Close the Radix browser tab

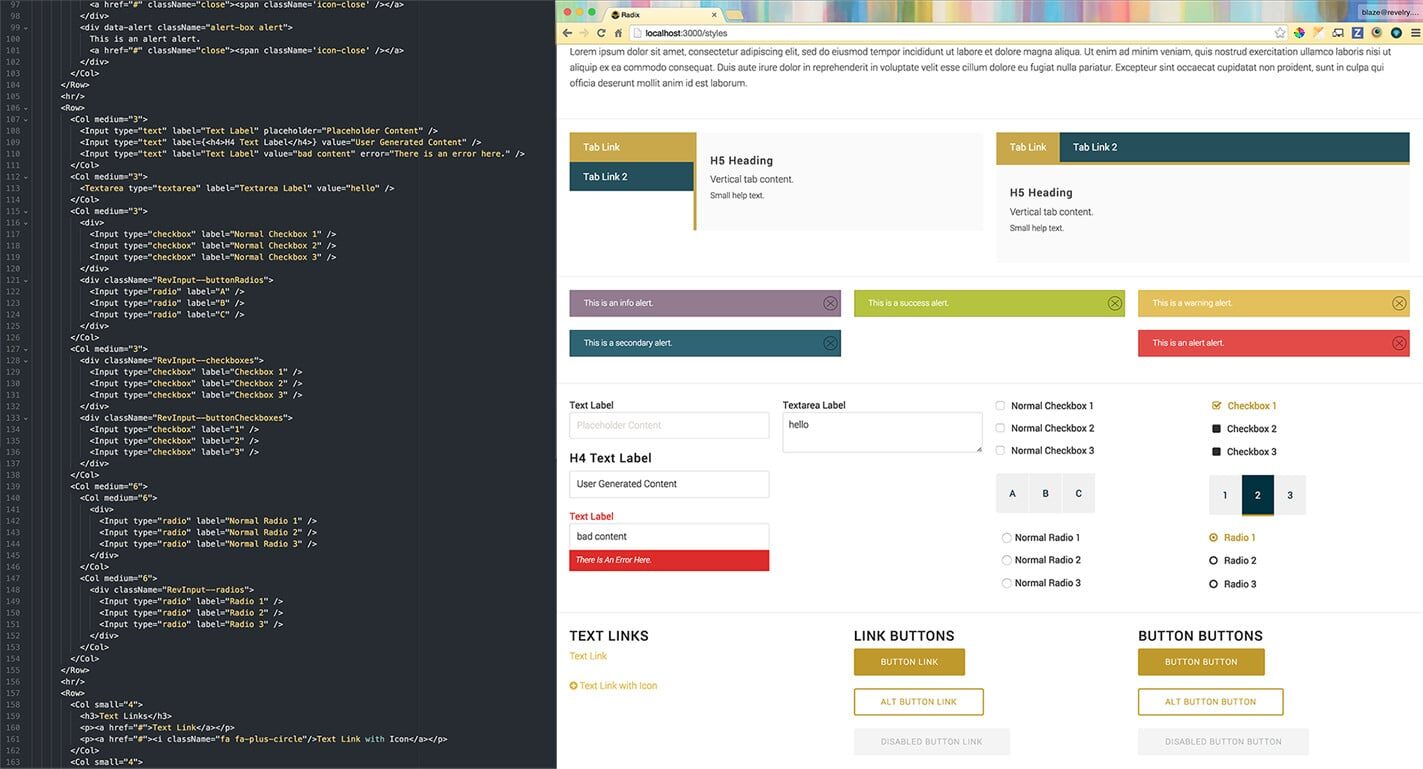[x=714, y=14]
